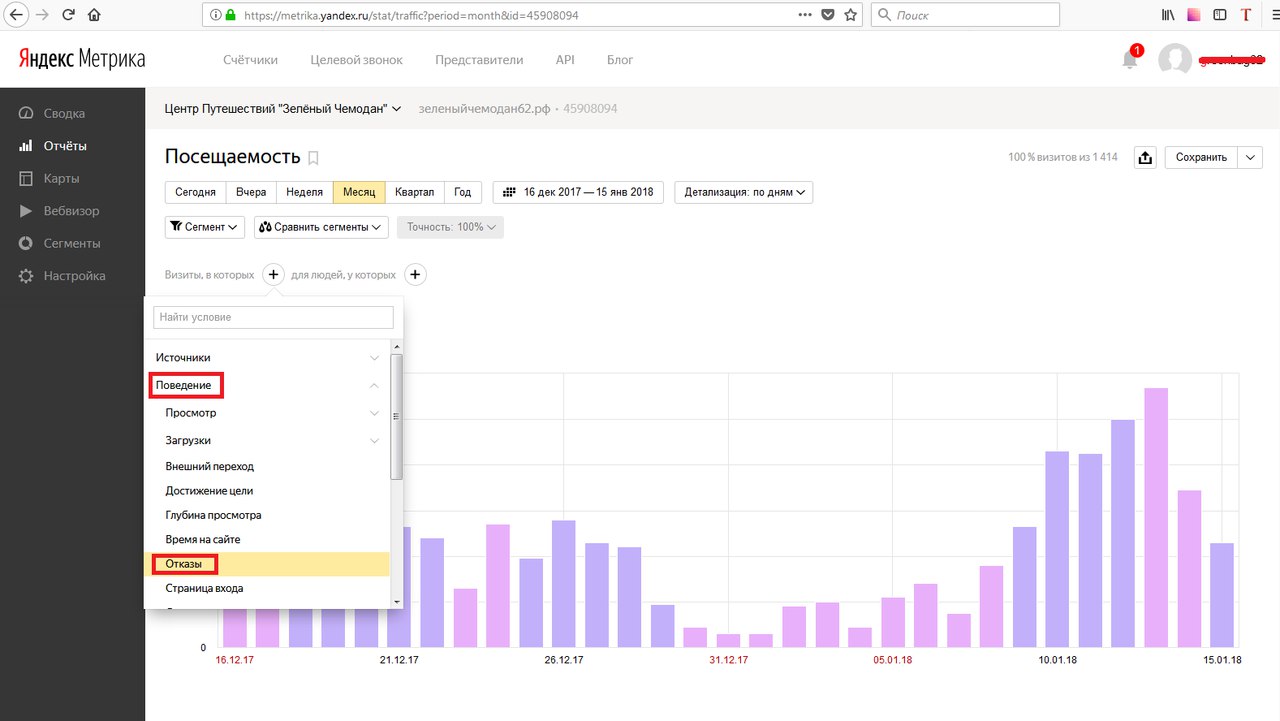Choose Достижение цели condition

tap(268, 491)
